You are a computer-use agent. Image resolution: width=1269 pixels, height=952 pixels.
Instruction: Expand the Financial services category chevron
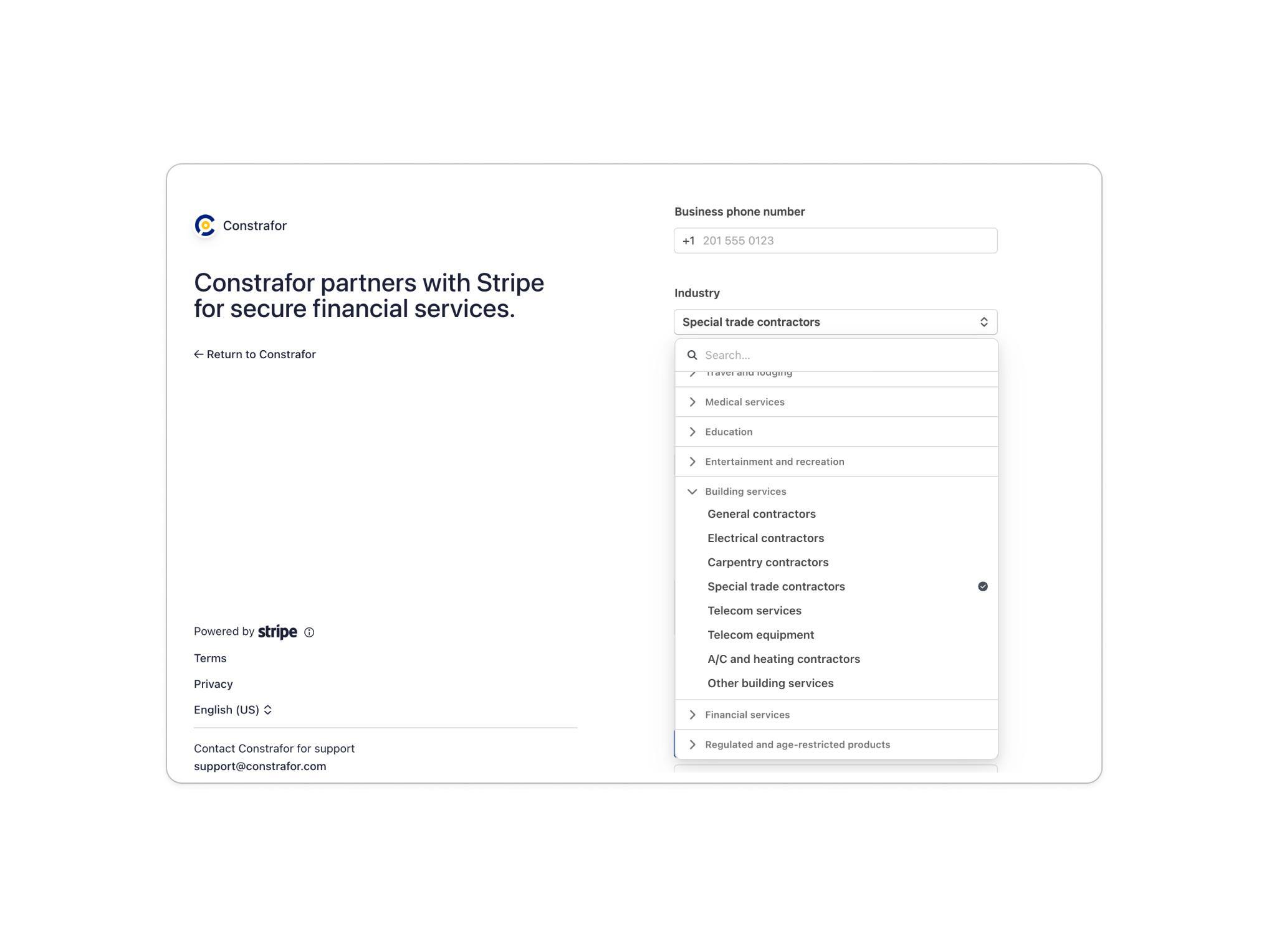[693, 714]
